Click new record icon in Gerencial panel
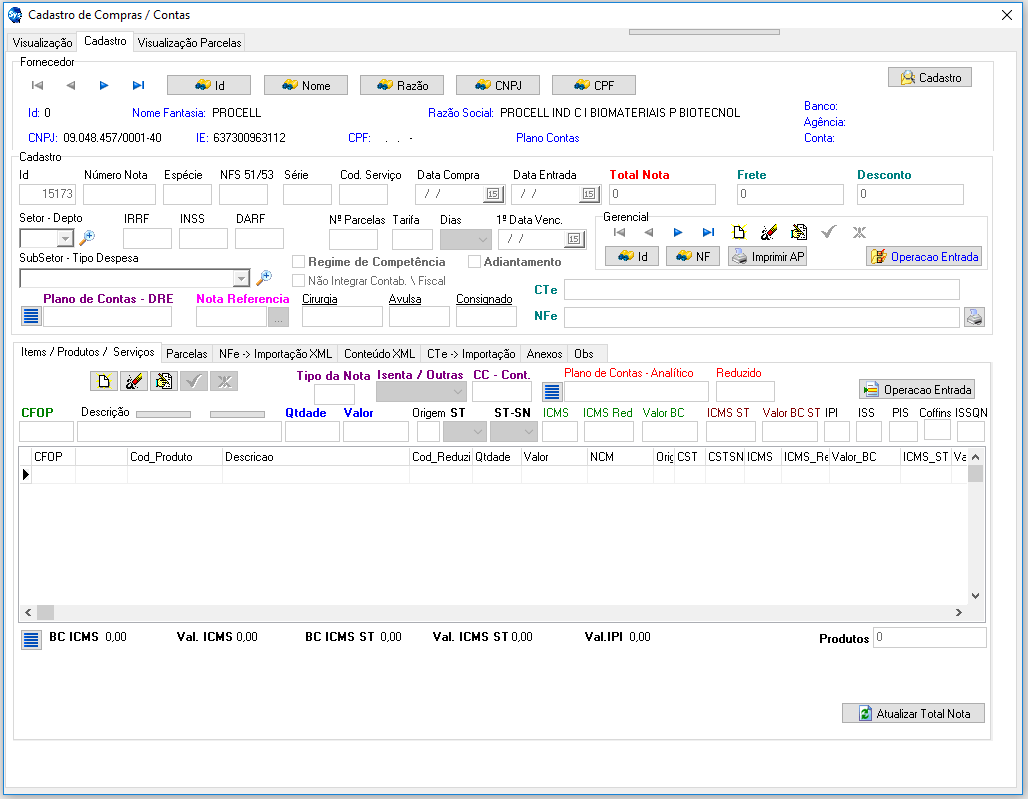The image size is (1028, 799). pos(739,232)
